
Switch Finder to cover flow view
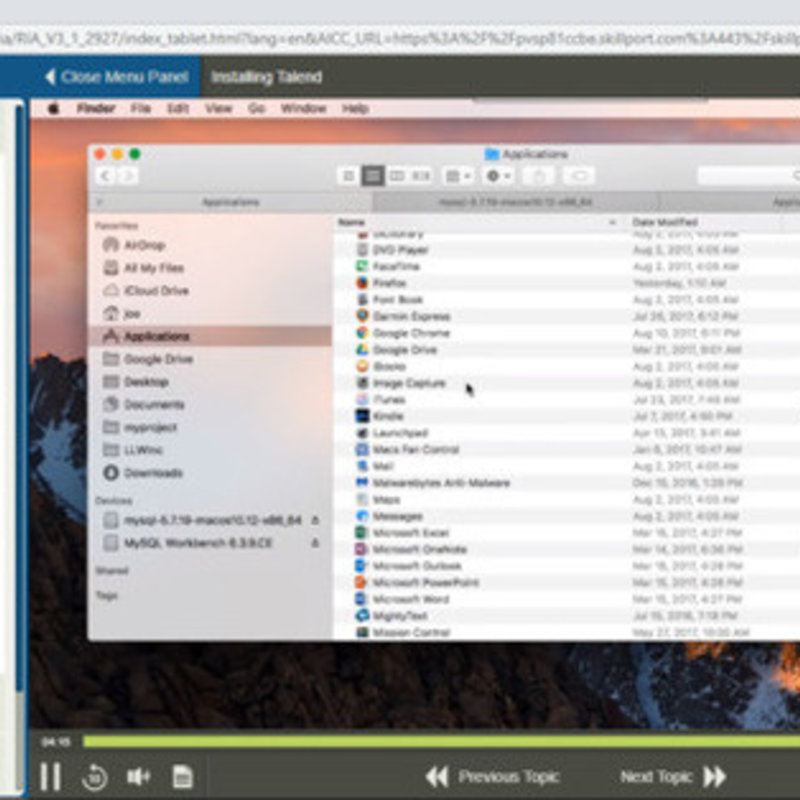coord(421,176)
